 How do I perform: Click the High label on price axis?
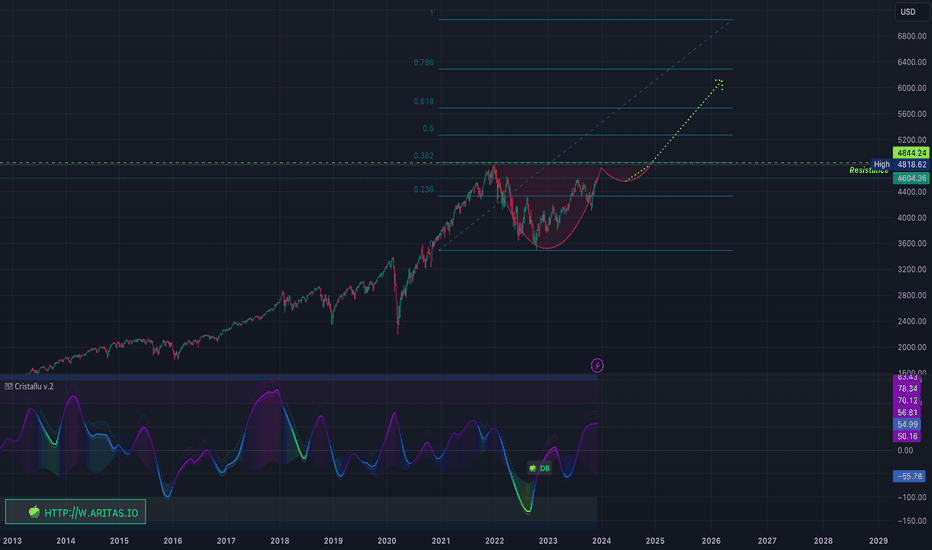881,164
